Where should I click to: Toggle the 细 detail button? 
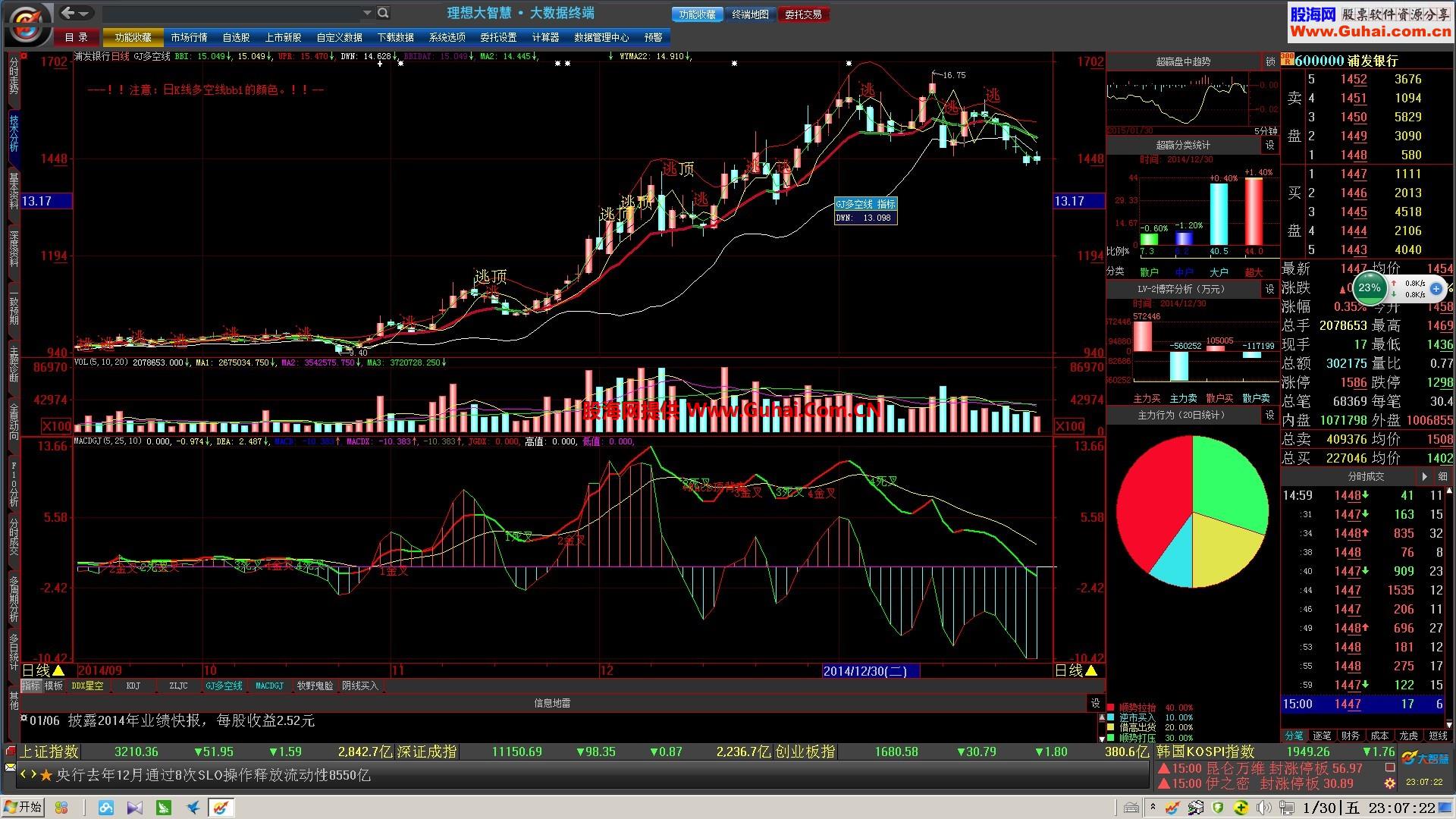tap(1442, 476)
